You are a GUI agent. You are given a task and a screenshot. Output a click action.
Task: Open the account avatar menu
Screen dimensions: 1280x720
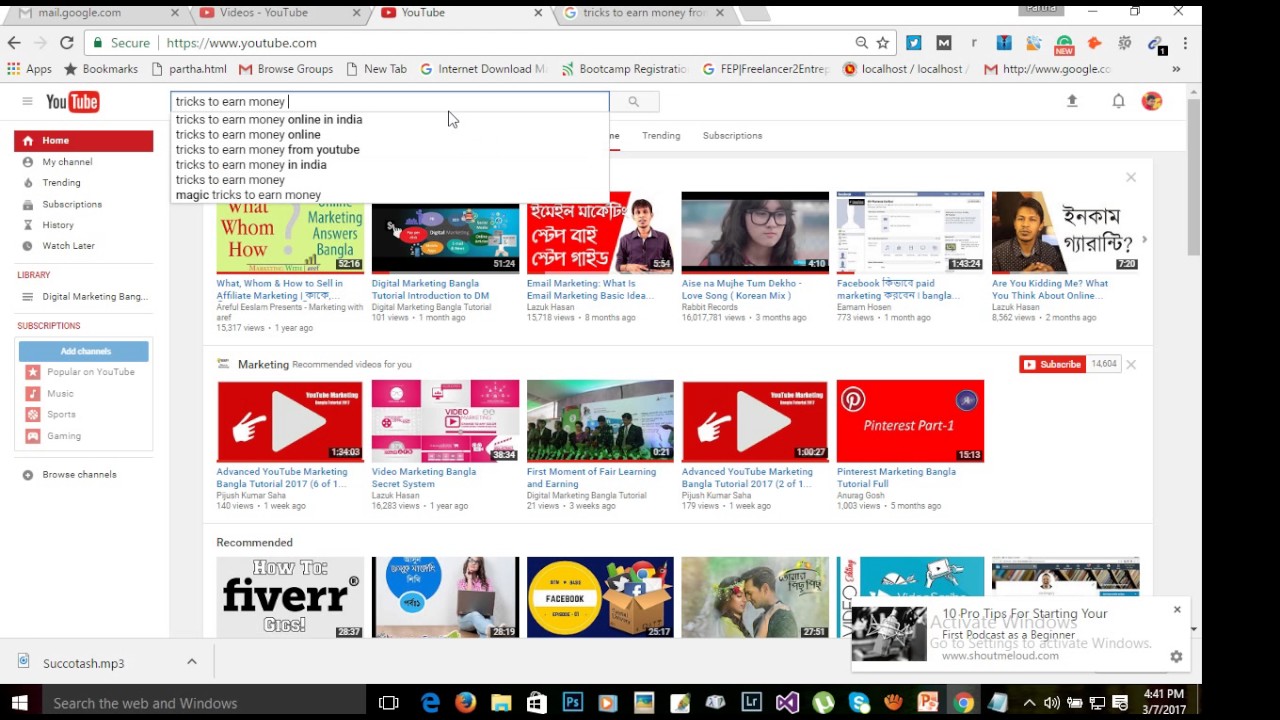click(x=1152, y=101)
